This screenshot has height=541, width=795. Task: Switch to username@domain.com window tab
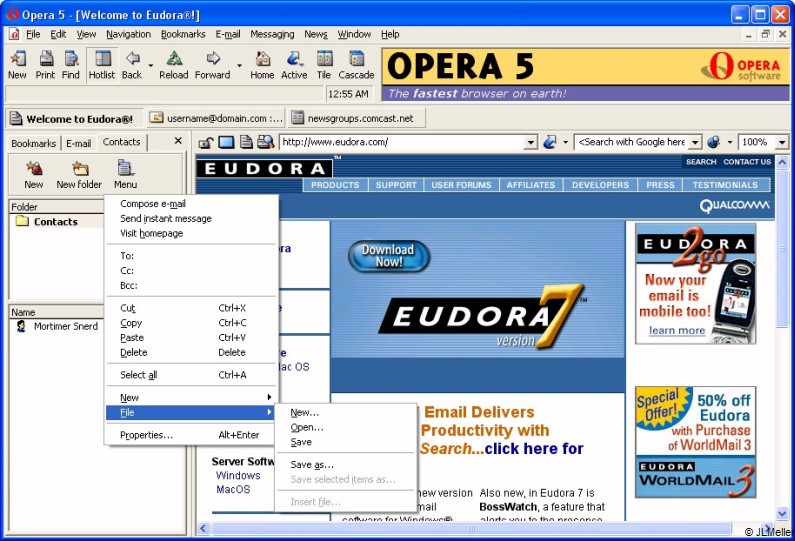coord(216,118)
